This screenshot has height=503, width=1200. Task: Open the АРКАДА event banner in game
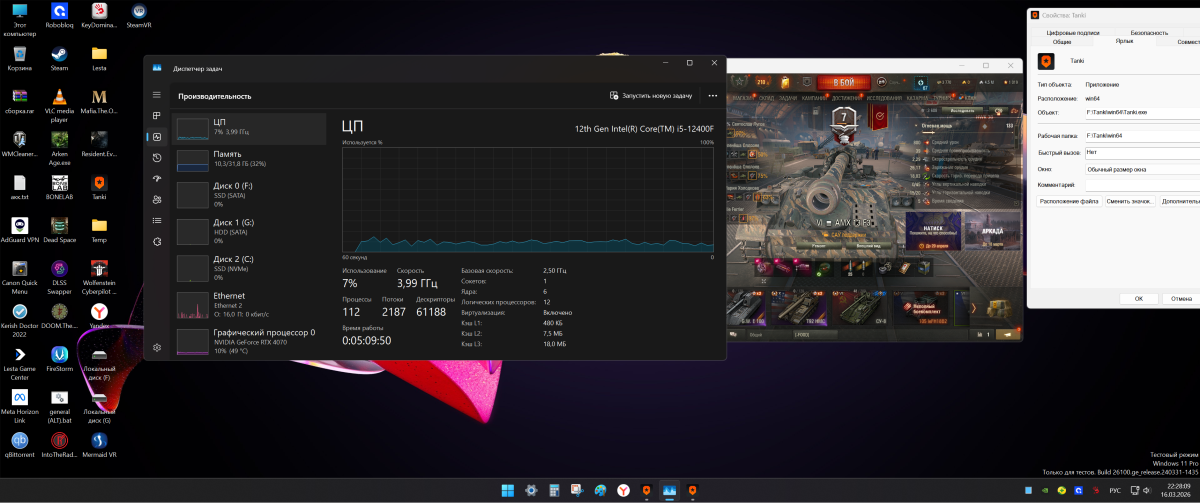click(991, 231)
